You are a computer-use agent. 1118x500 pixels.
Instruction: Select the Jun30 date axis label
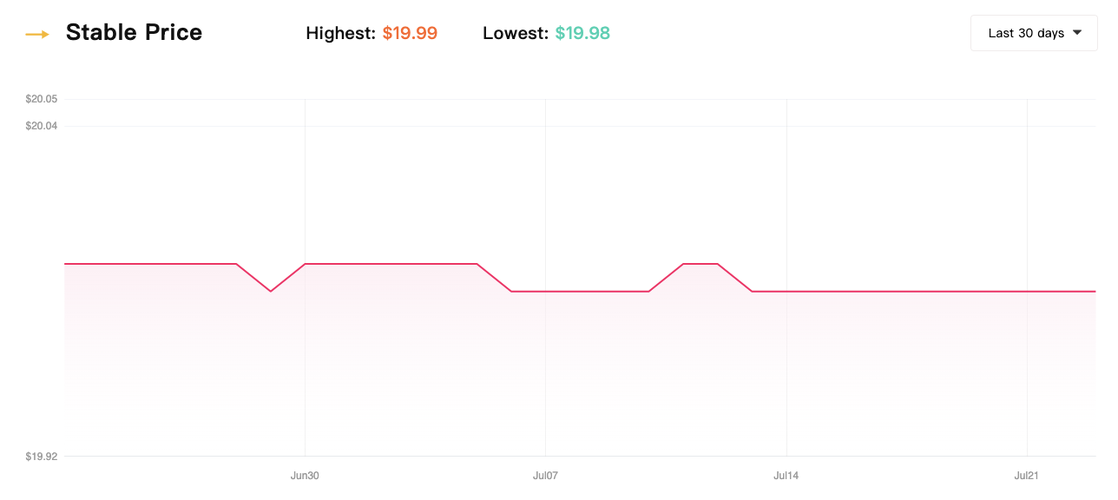(x=305, y=476)
